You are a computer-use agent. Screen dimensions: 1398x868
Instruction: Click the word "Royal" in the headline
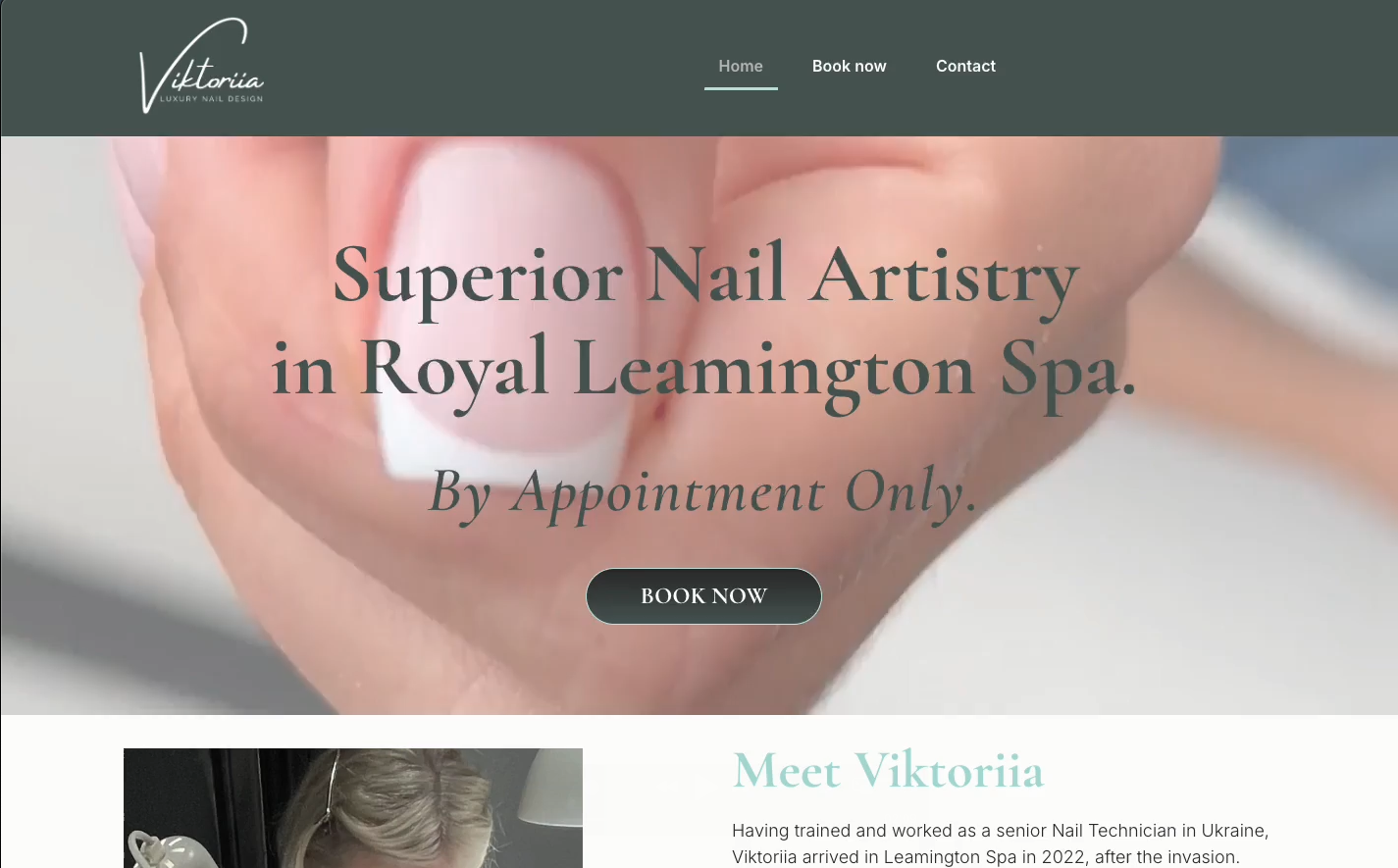pyautogui.click(x=453, y=370)
